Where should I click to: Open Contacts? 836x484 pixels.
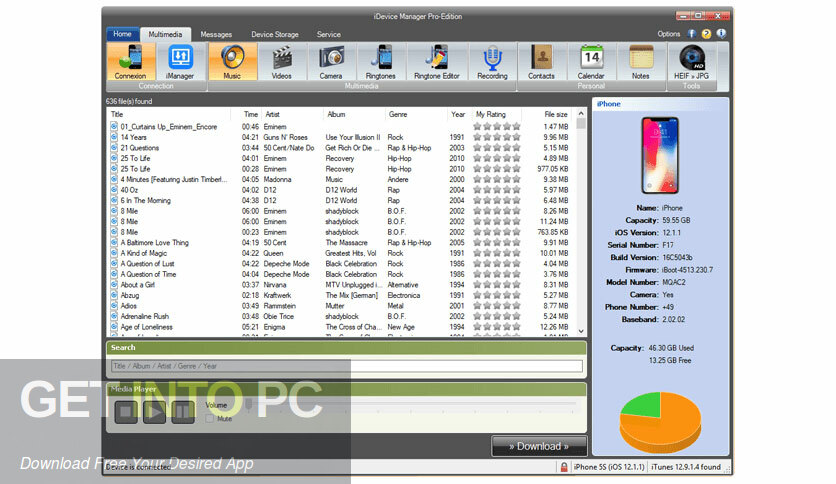point(541,62)
